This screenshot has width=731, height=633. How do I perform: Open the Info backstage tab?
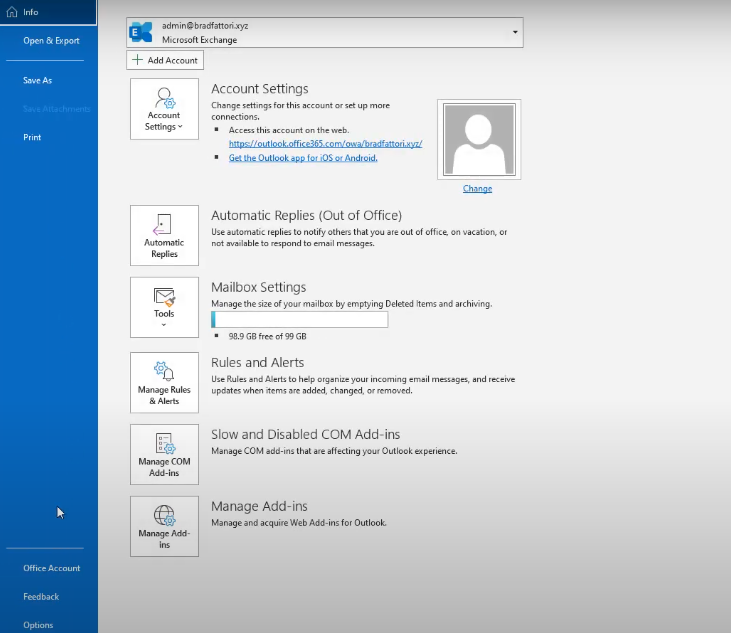(x=48, y=12)
